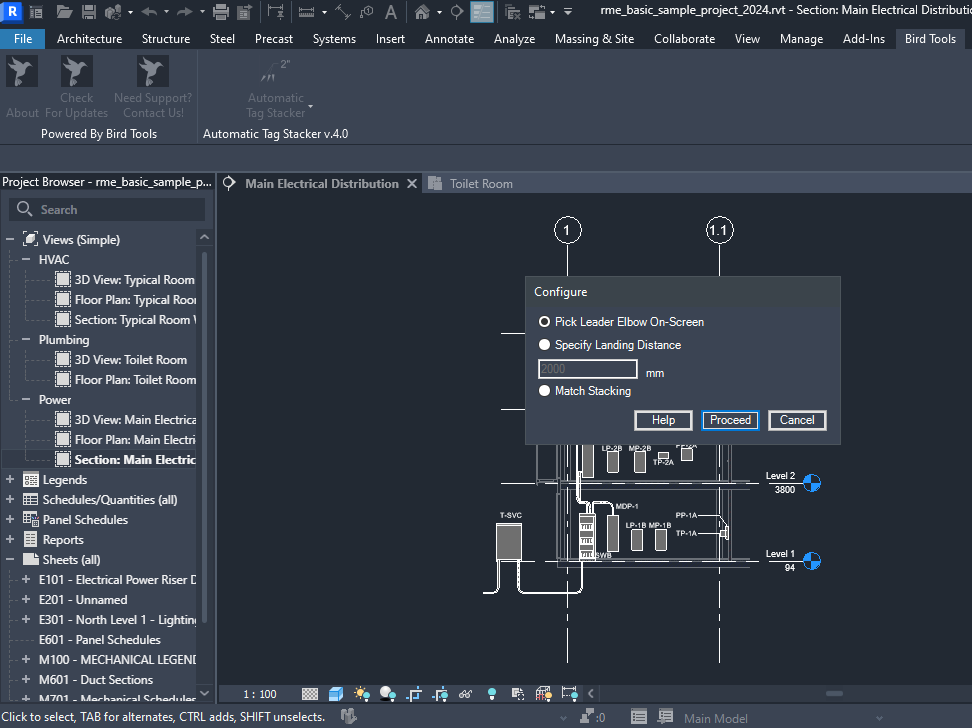Collapse the HVAC views group
The width and height of the screenshot is (972, 728).
coord(27,260)
